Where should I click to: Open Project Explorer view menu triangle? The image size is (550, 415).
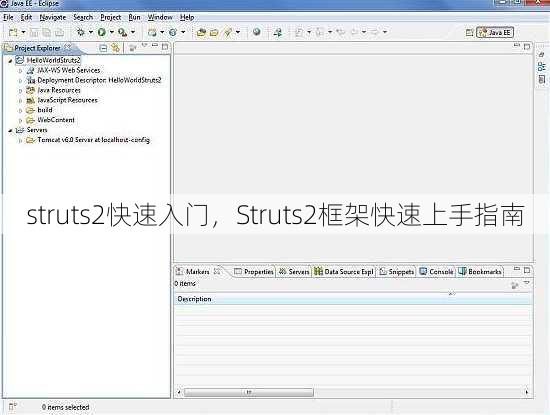pos(144,46)
